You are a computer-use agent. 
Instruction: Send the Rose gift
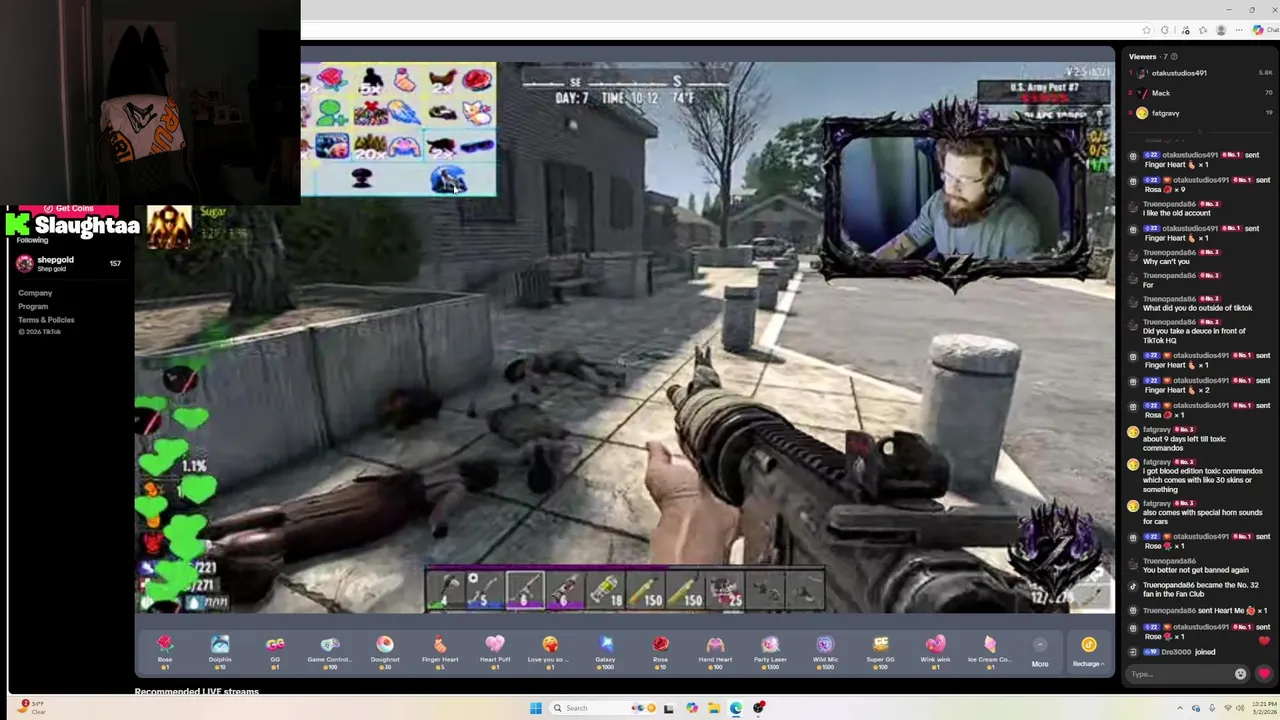pyautogui.click(x=165, y=650)
